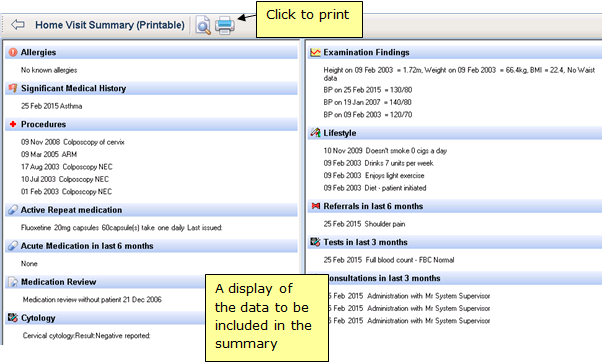The image size is (602, 363).
Task: Open print preview with magnifier icon
Action: pos(203,25)
